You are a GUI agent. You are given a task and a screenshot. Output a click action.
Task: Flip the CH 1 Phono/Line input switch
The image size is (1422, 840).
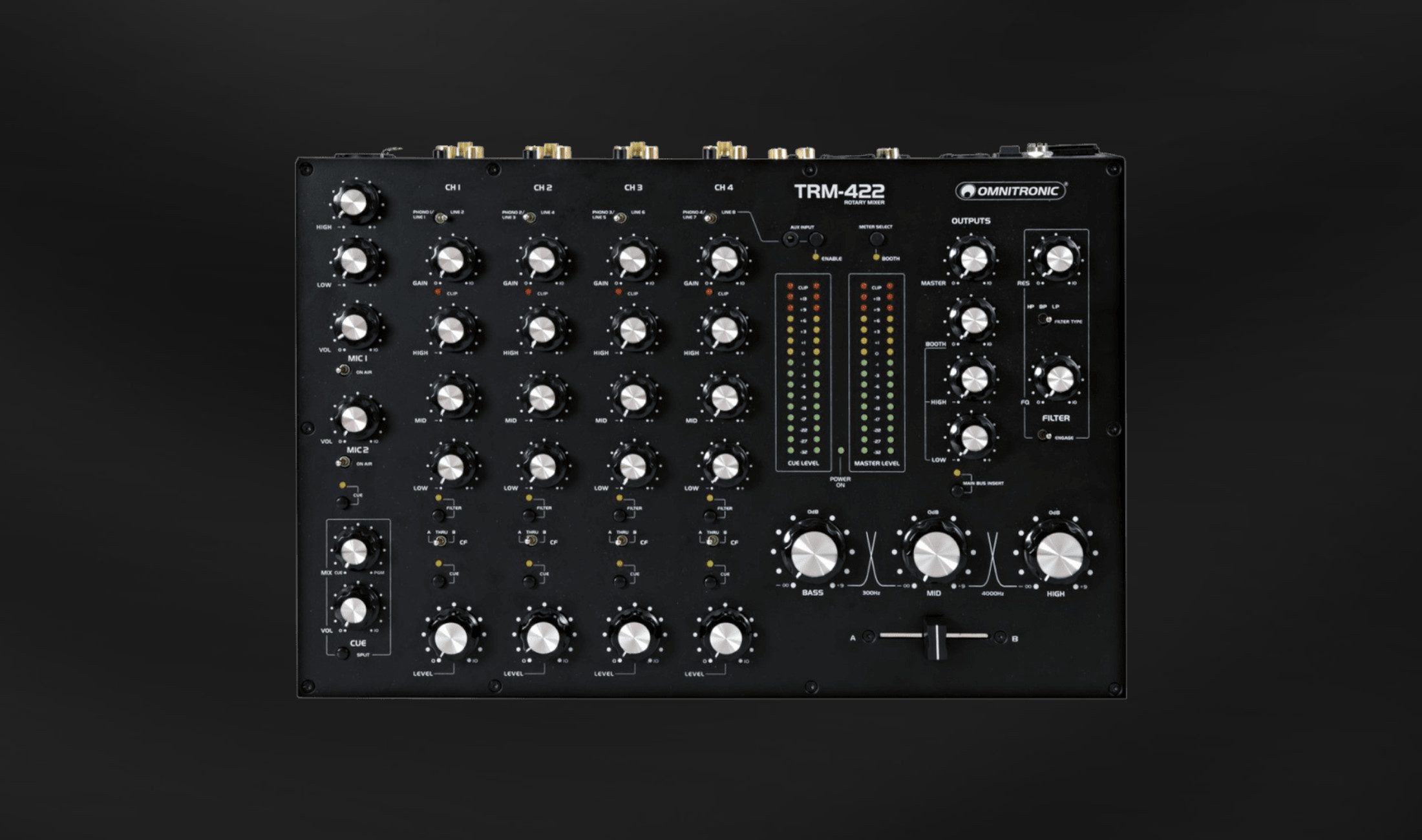pos(441,218)
